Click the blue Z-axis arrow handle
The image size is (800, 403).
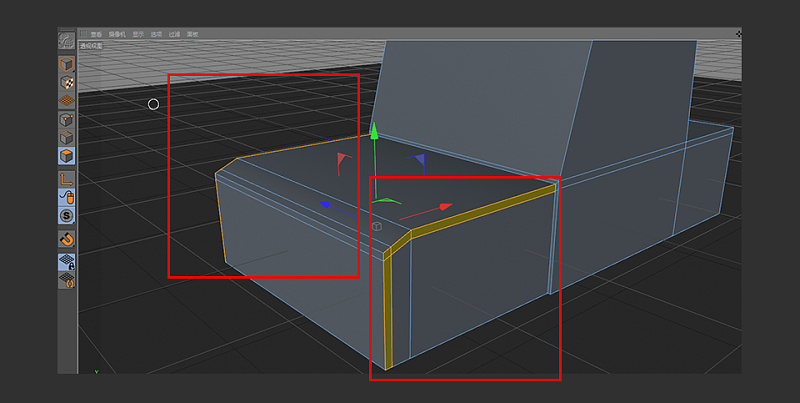[324, 205]
